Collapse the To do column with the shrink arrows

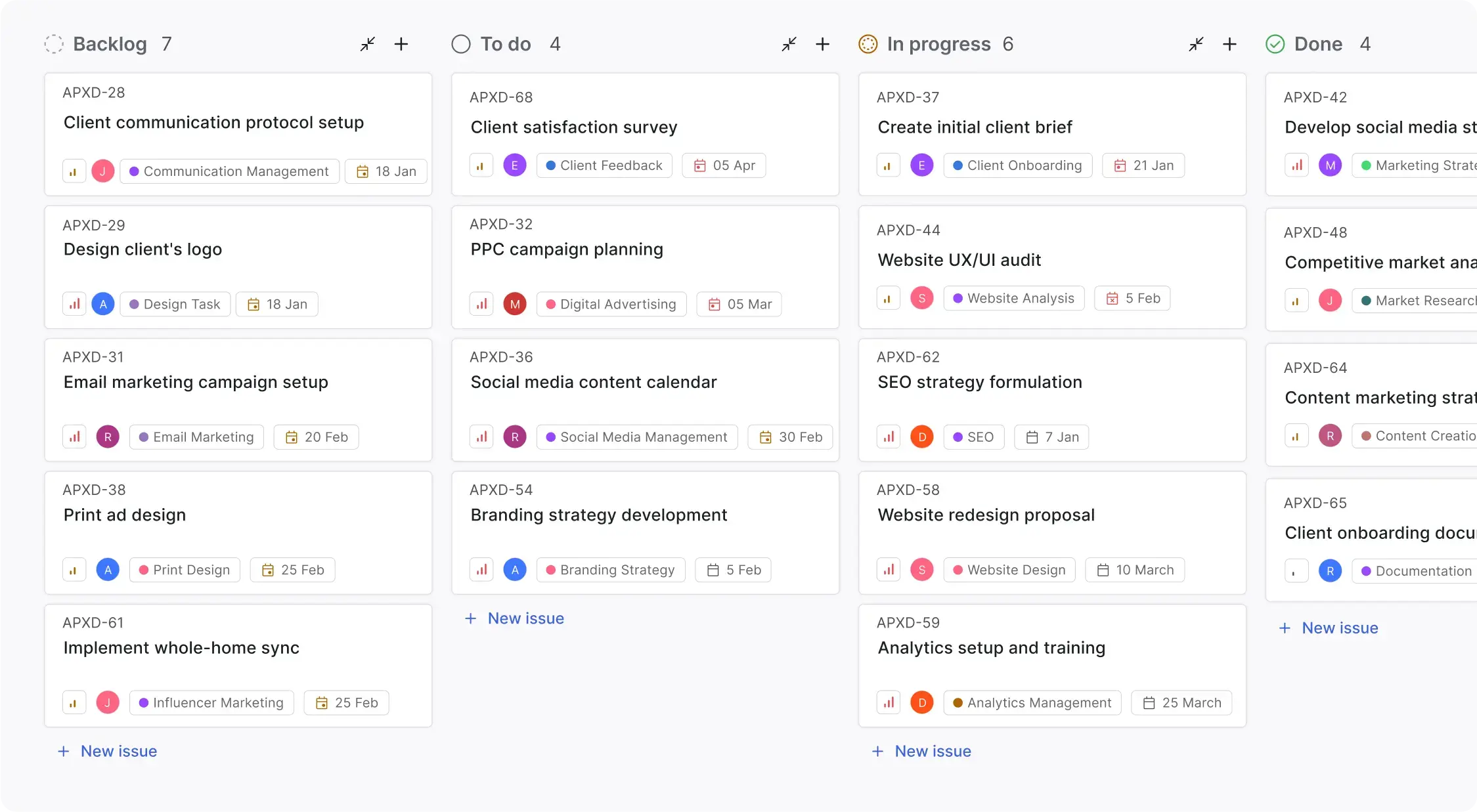789,44
